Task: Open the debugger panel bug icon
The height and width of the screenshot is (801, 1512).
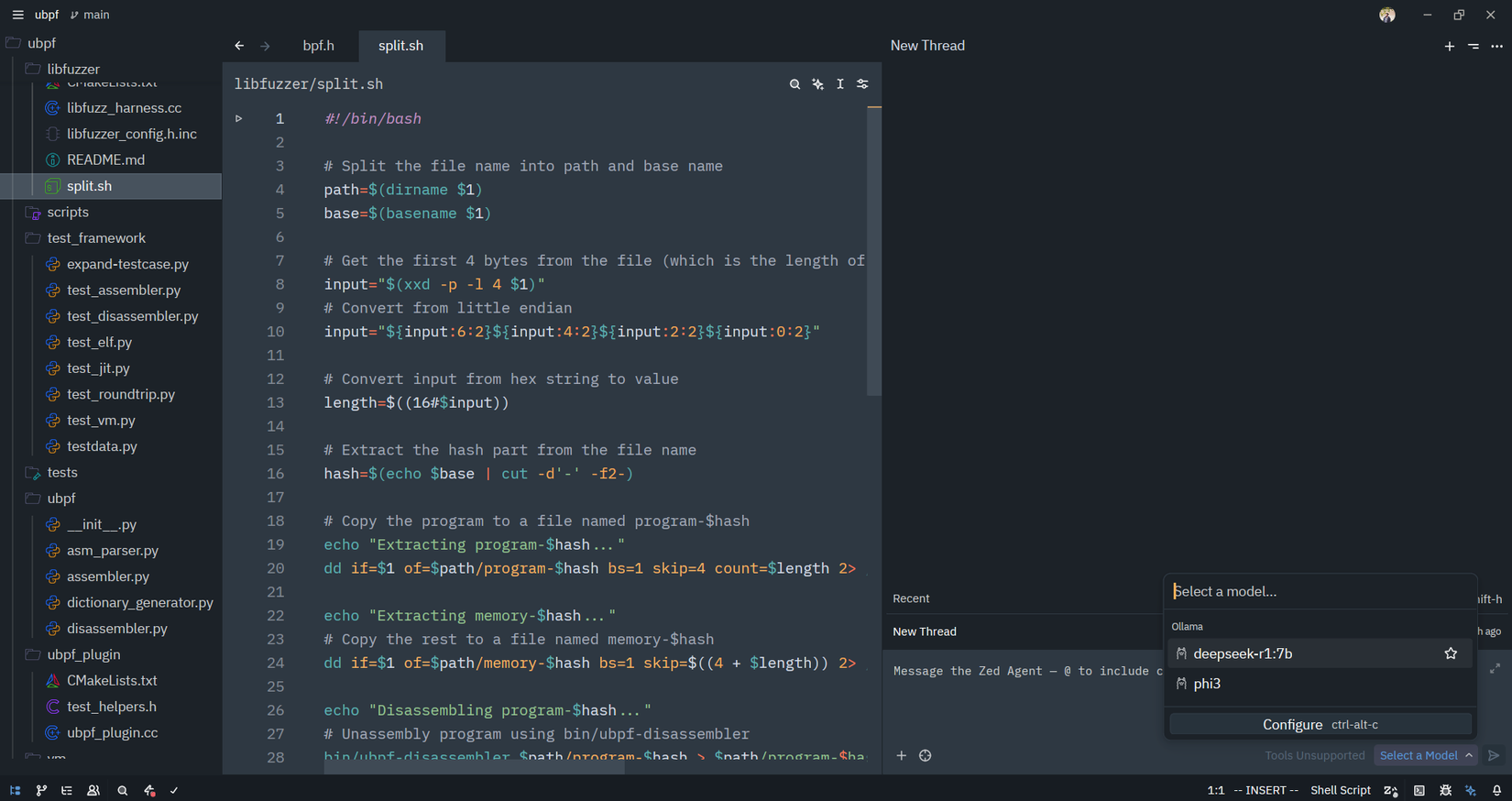Action: [x=1445, y=790]
